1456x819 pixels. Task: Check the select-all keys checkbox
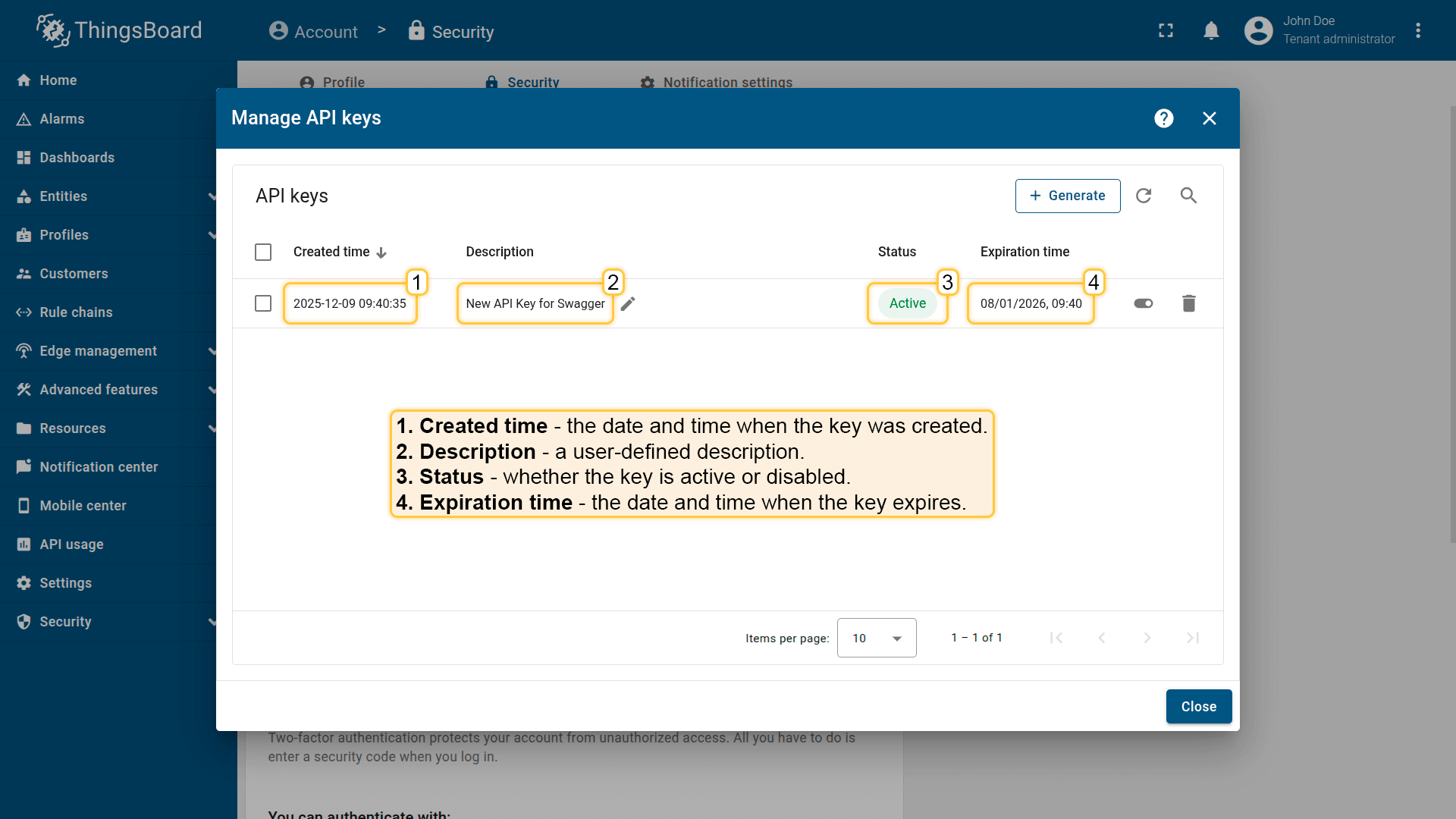(x=263, y=252)
